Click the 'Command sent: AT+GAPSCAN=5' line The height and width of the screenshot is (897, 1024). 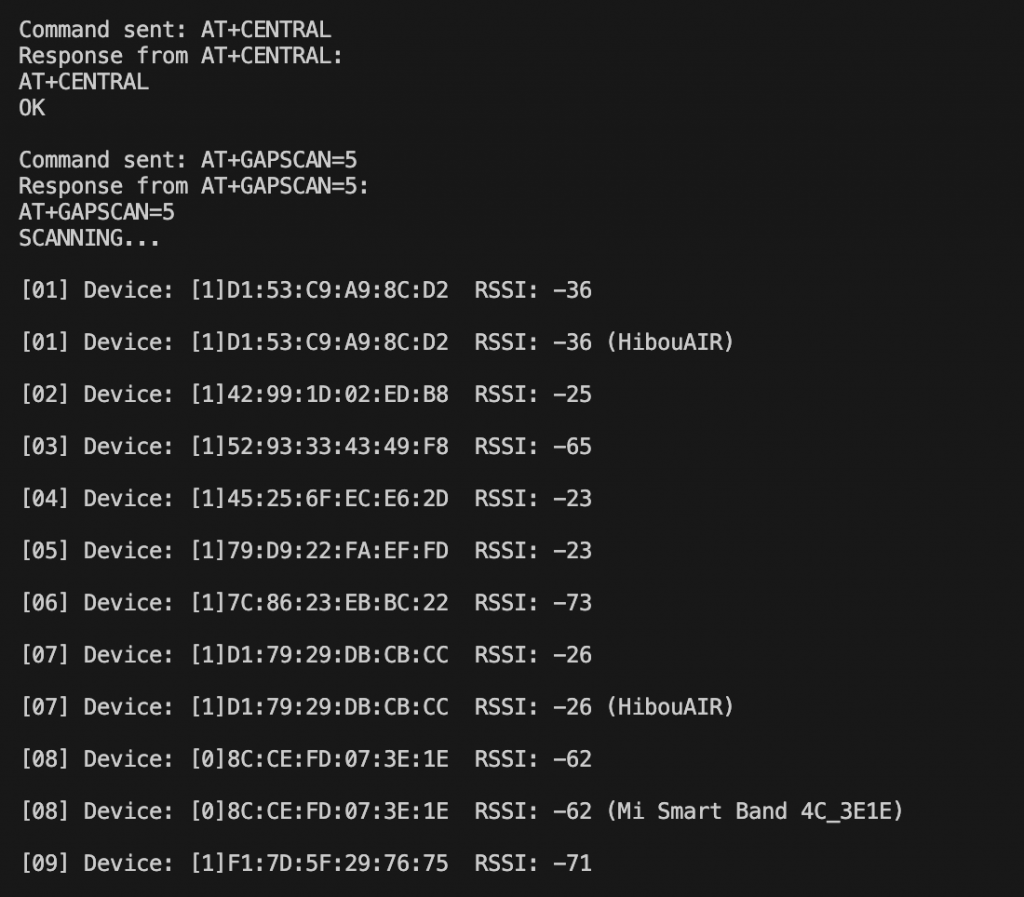188,160
